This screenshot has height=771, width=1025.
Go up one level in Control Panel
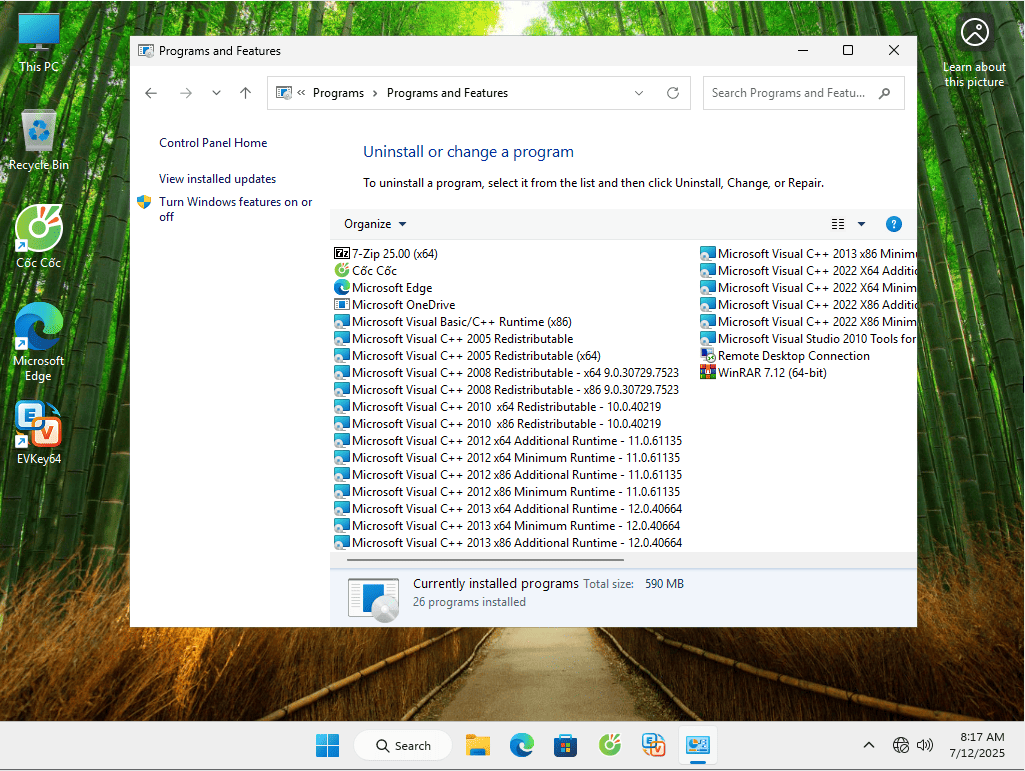point(246,93)
